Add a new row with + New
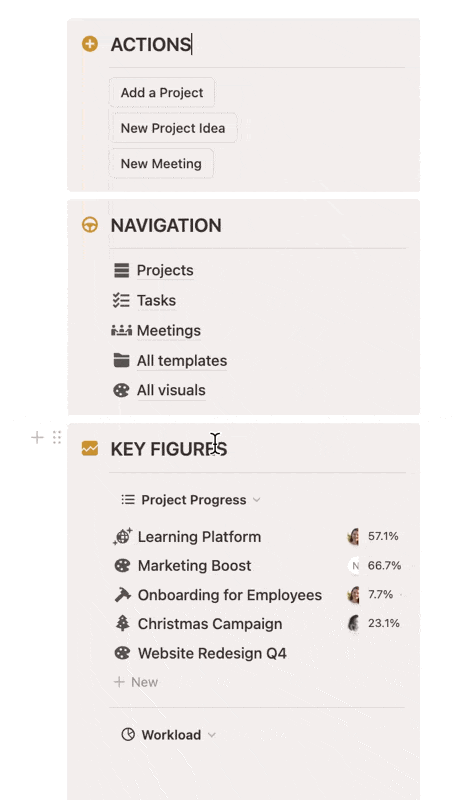The height and width of the screenshot is (800, 453). point(136,682)
